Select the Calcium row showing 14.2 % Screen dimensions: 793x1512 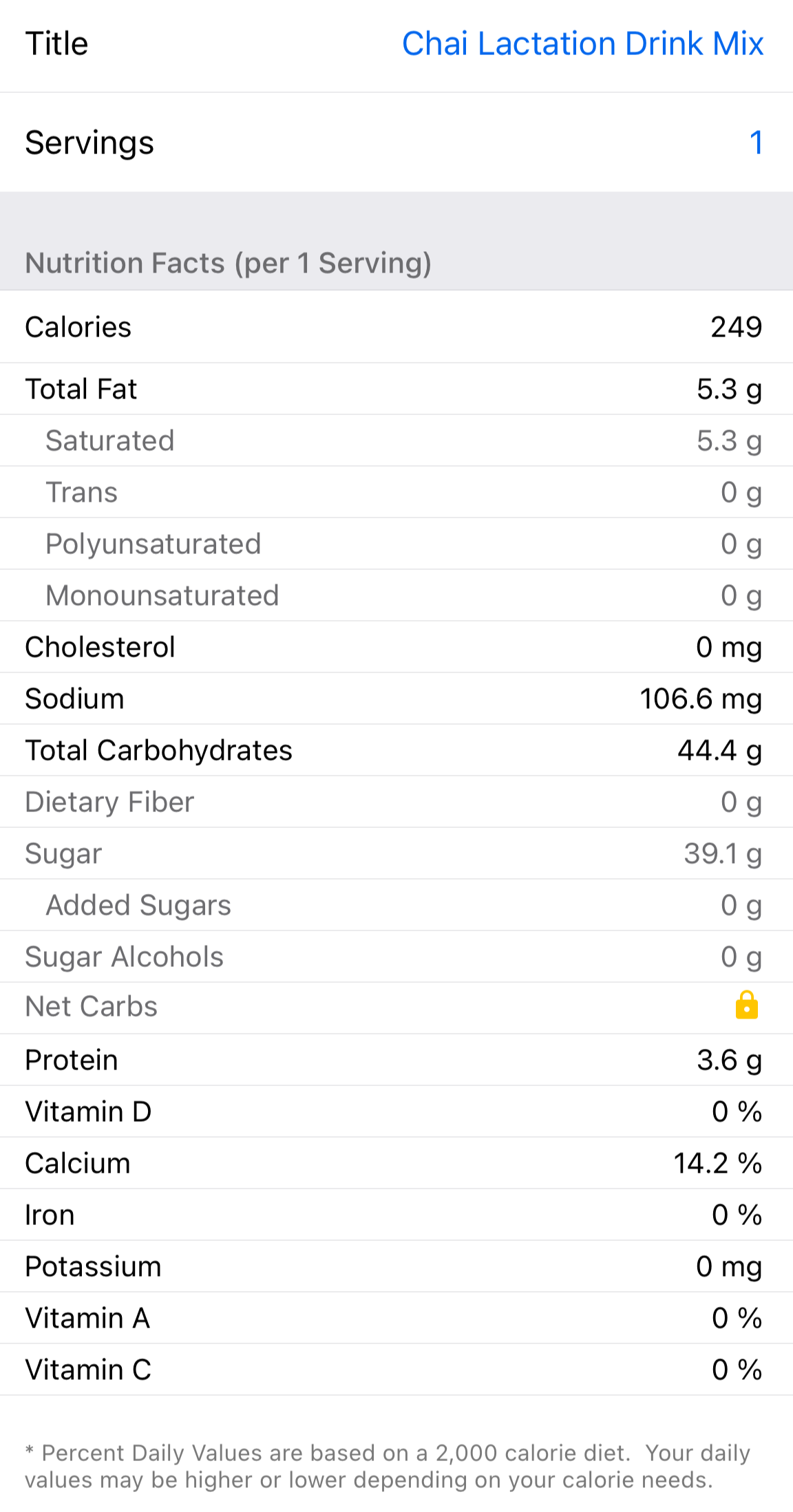[396, 1164]
